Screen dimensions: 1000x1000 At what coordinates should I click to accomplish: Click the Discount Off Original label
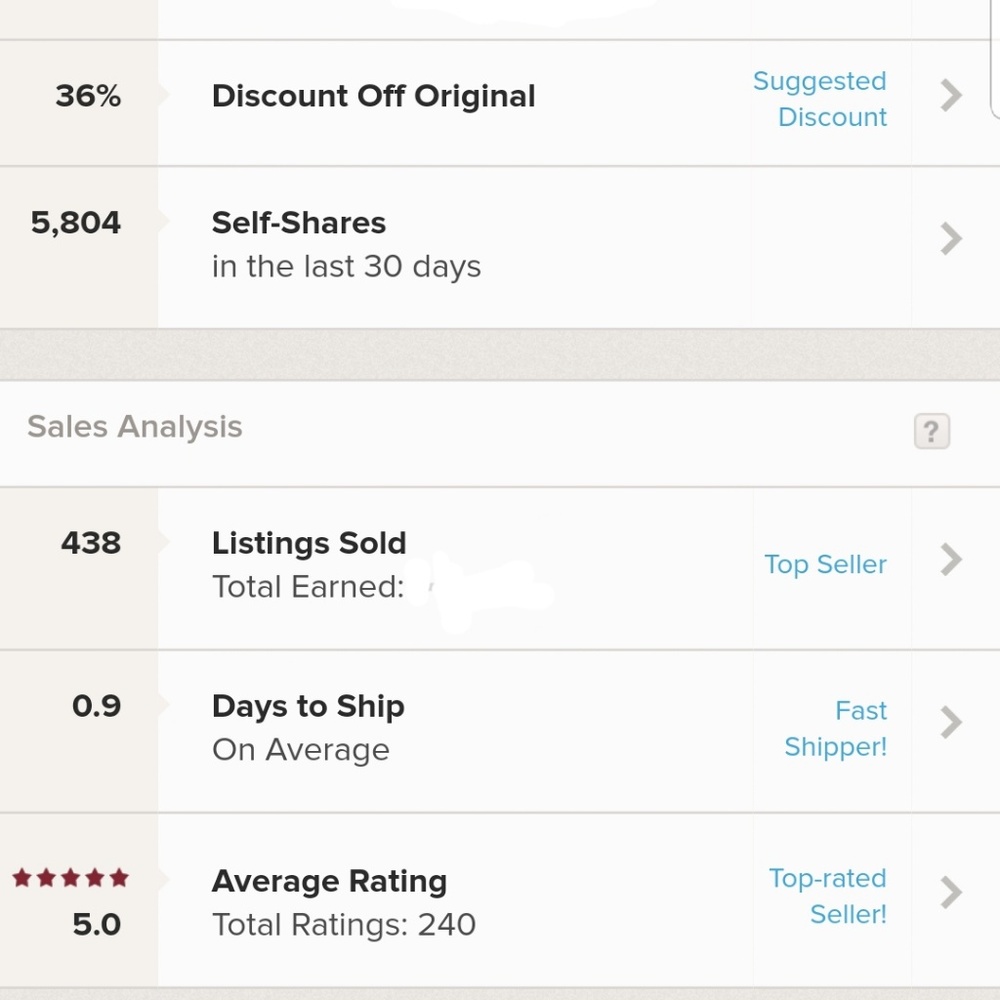tap(373, 96)
